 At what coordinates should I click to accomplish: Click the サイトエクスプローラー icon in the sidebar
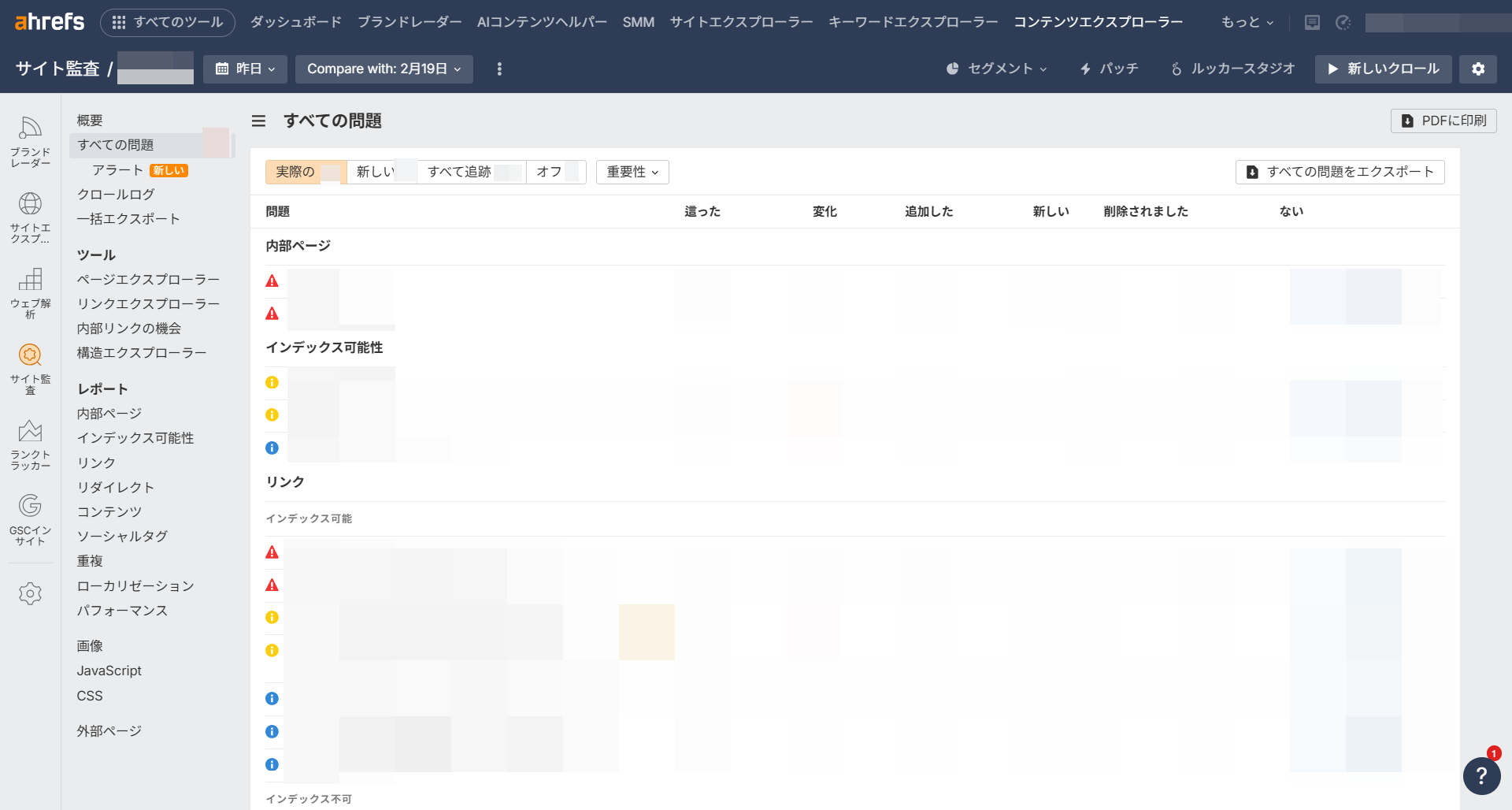click(x=30, y=211)
